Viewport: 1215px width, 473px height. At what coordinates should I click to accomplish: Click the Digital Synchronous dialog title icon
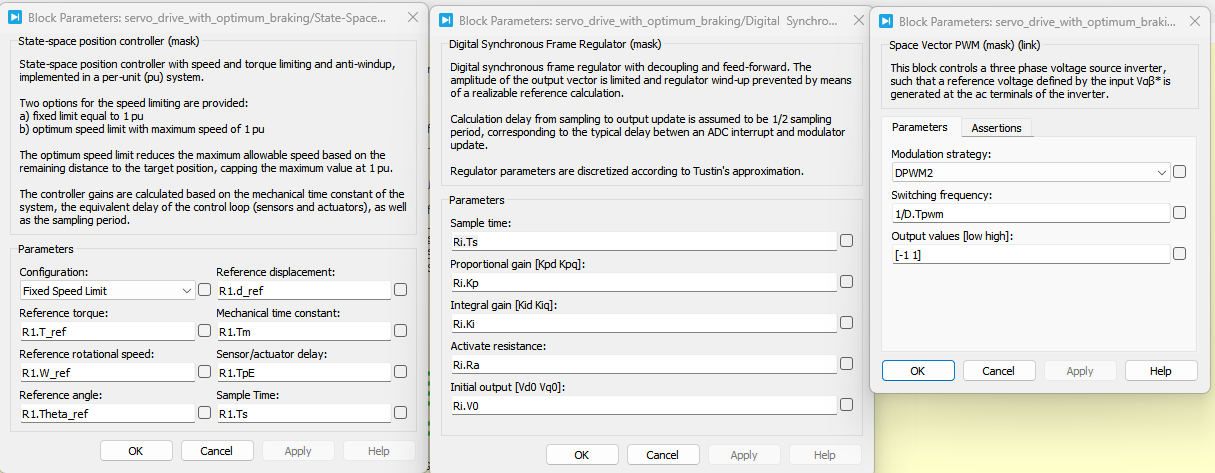[447, 19]
